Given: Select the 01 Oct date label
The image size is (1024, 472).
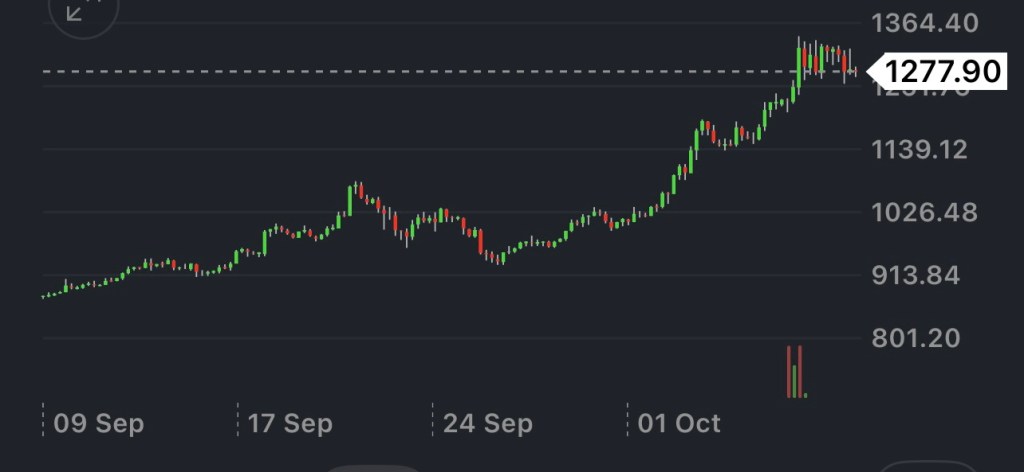Looking at the screenshot, I should tap(679, 424).
